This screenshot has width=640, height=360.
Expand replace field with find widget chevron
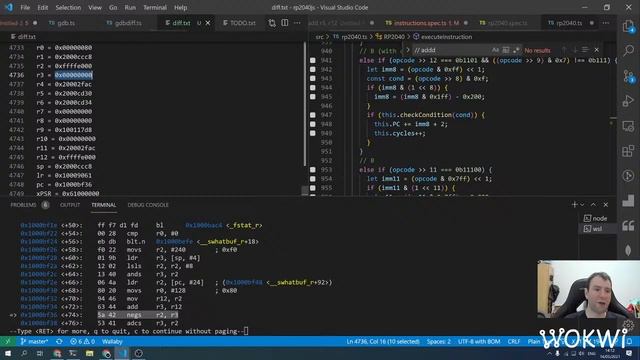point(407,50)
